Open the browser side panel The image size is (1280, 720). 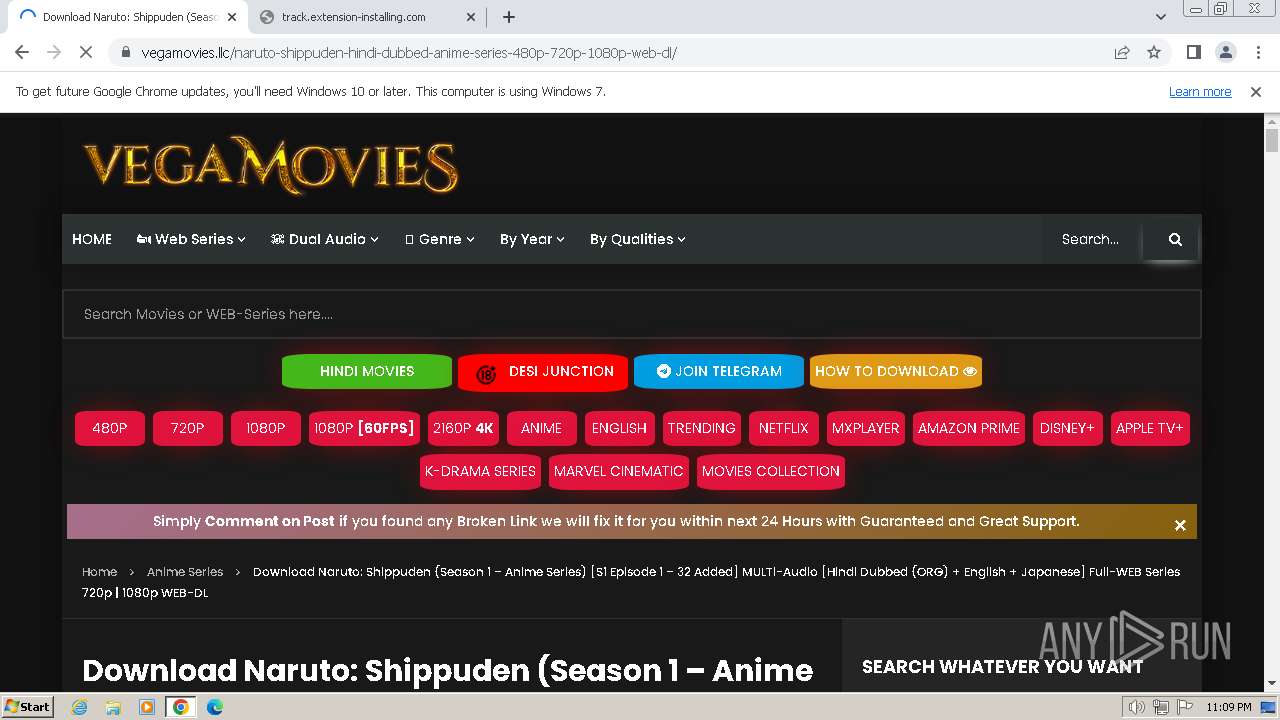tap(1193, 52)
